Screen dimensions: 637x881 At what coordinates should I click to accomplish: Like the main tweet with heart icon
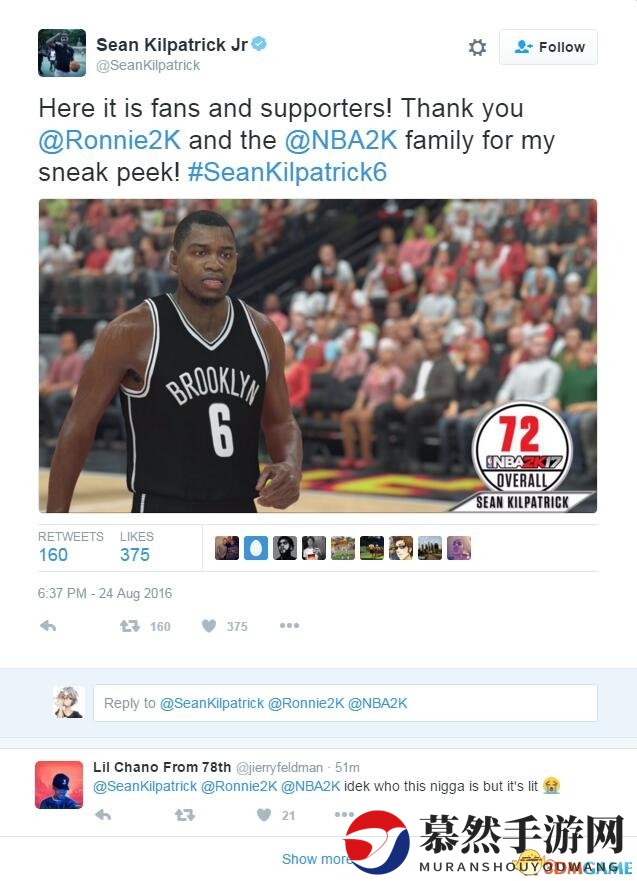click(209, 626)
